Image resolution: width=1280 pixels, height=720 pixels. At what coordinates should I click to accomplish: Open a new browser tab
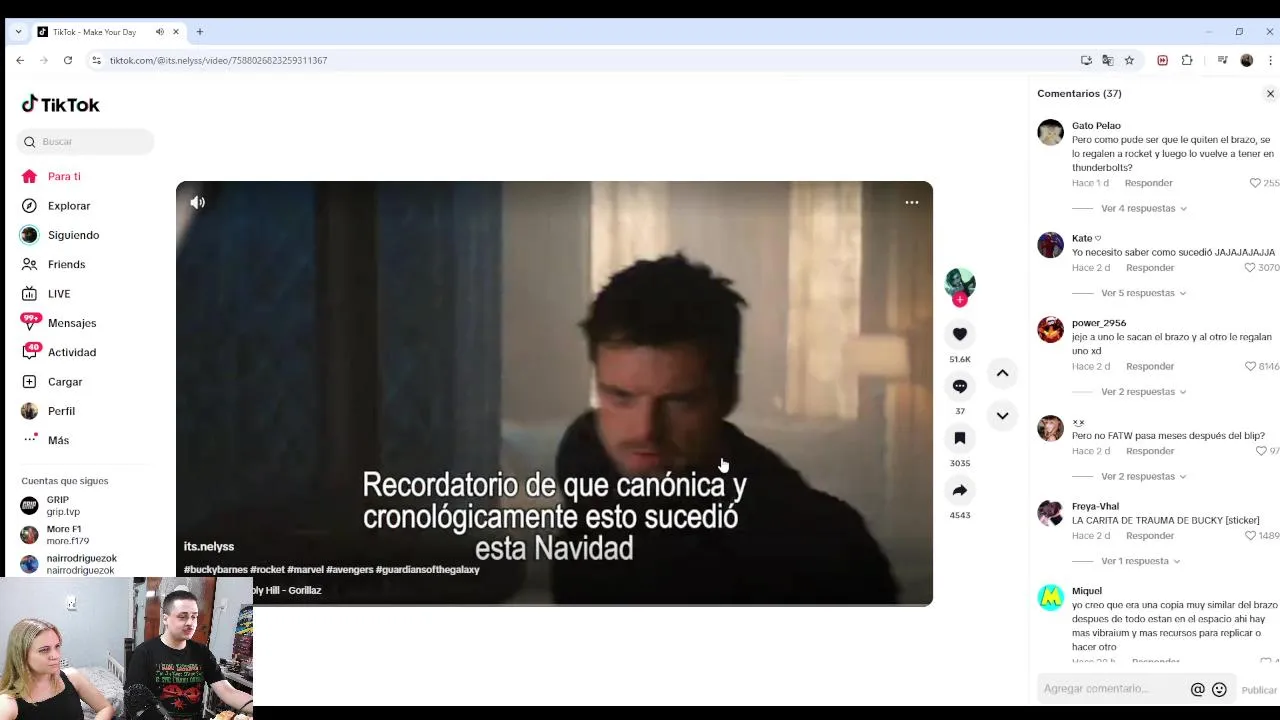point(199,32)
